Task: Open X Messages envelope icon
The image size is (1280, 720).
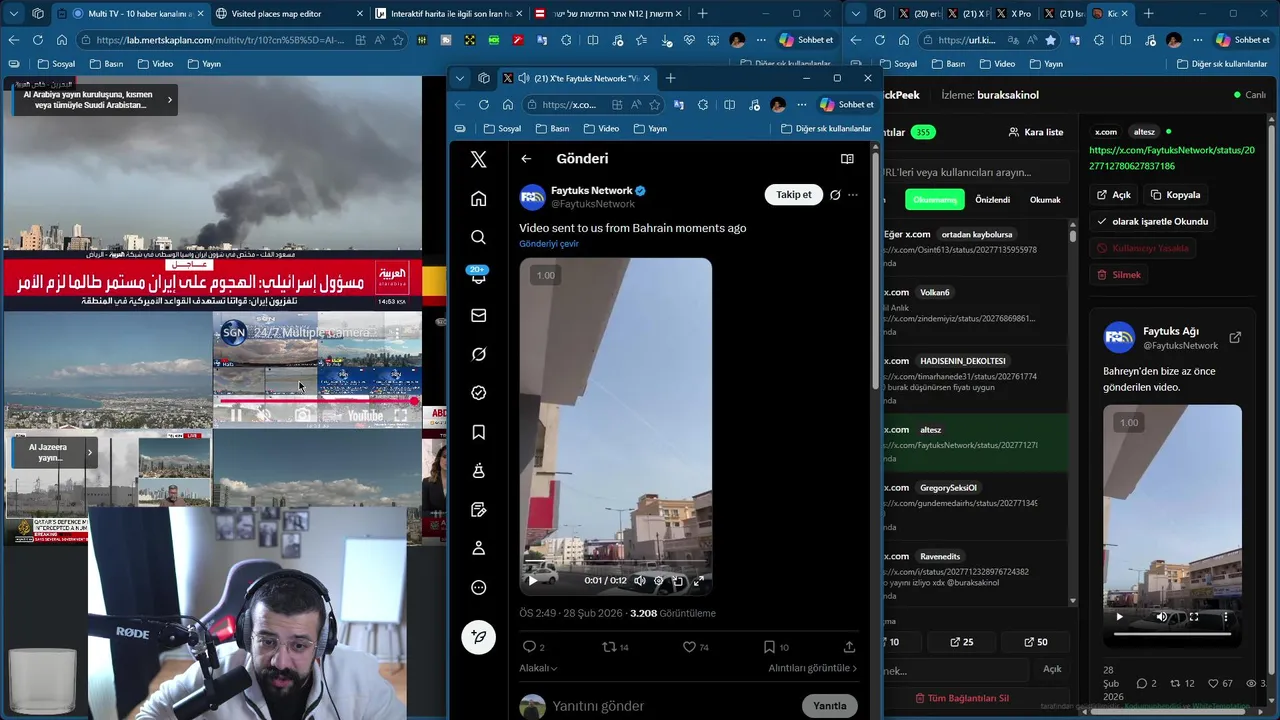Action: click(x=478, y=315)
